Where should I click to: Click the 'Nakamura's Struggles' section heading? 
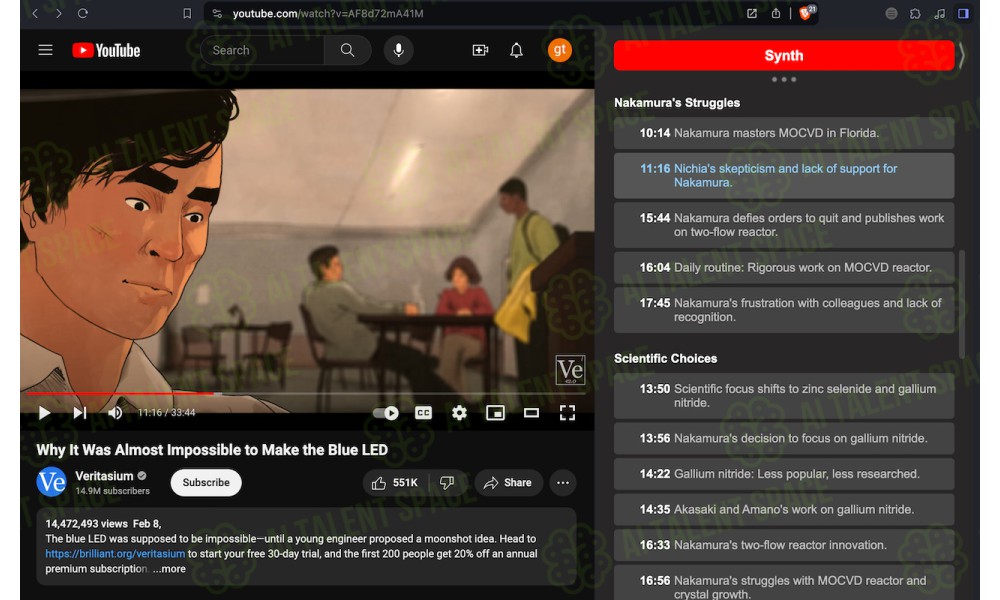coord(677,103)
